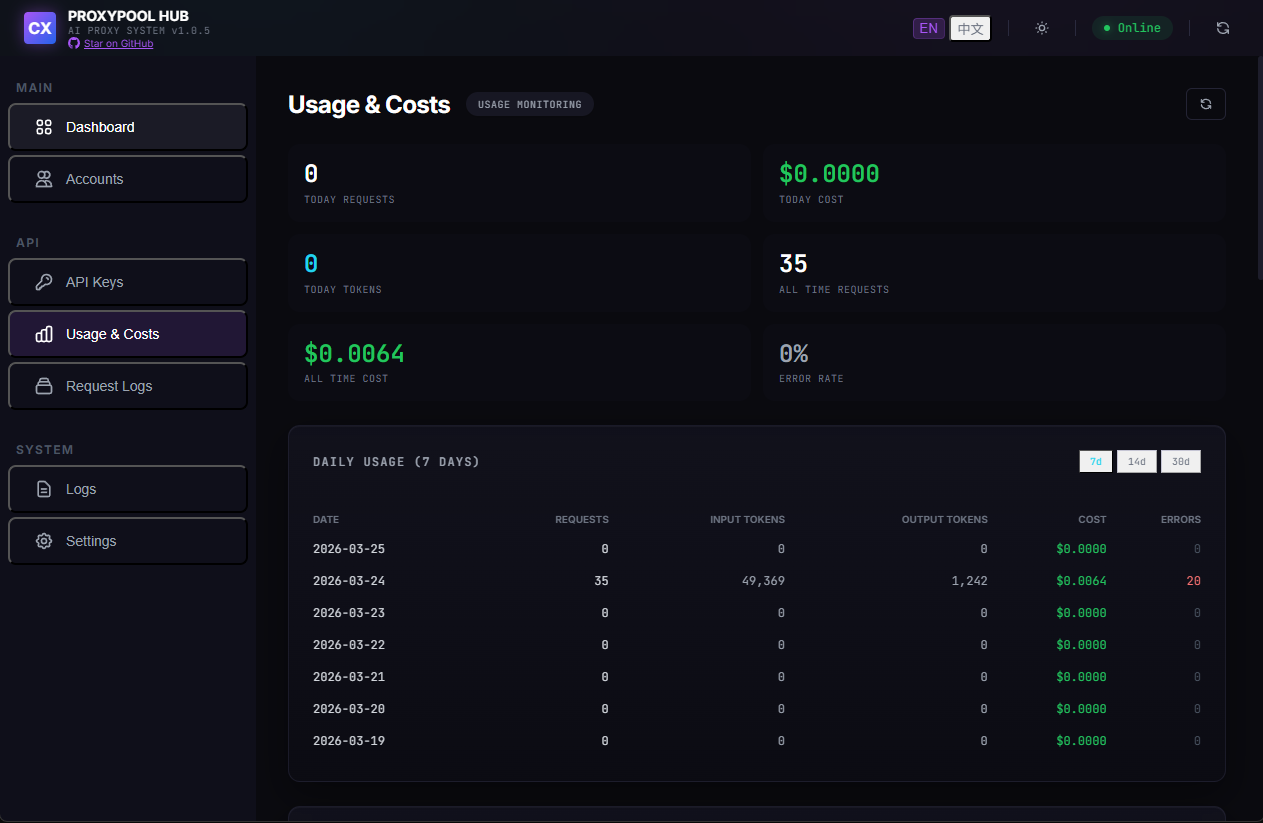Click the ERRORS column header
The height and width of the screenshot is (823, 1263).
pos(1181,520)
